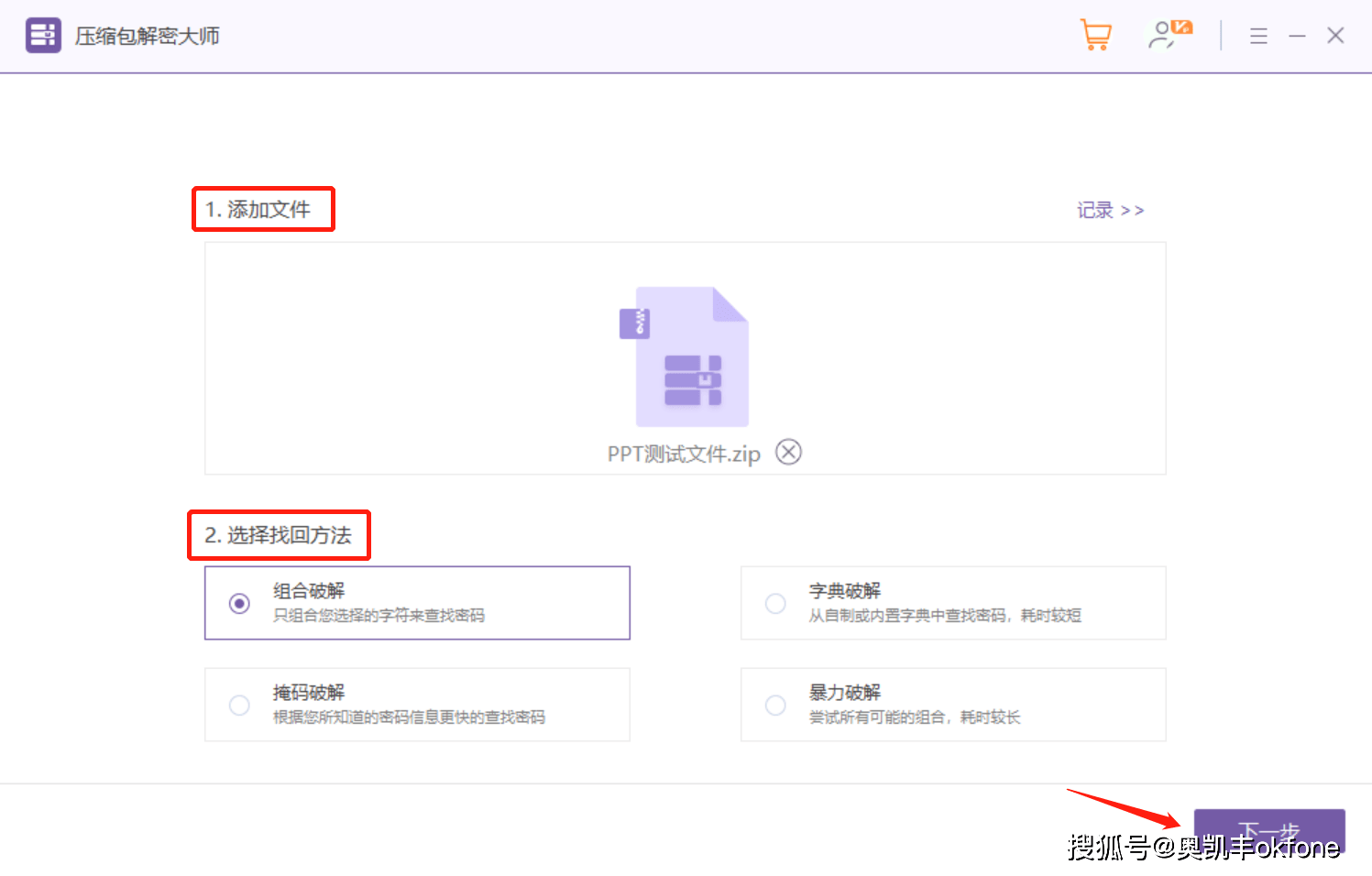Select the 组合破解 radio button
Image resolution: width=1372 pixels, height=876 pixels.
(x=239, y=603)
